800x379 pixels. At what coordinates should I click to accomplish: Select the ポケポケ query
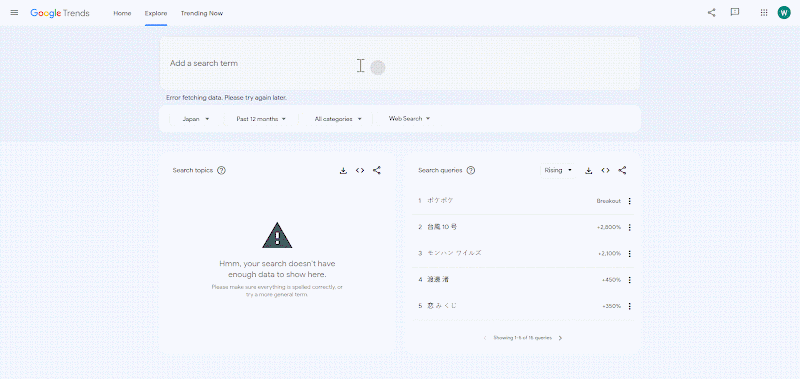coord(440,201)
